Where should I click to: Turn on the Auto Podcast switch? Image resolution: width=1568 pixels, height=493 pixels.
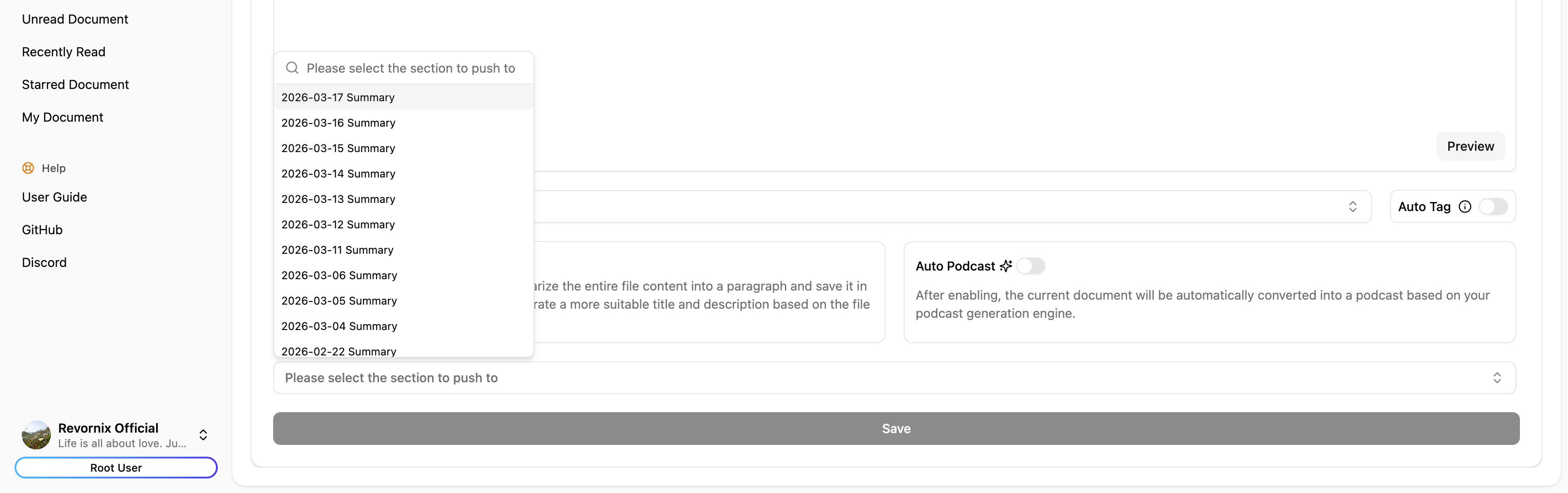[x=1030, y=266]
